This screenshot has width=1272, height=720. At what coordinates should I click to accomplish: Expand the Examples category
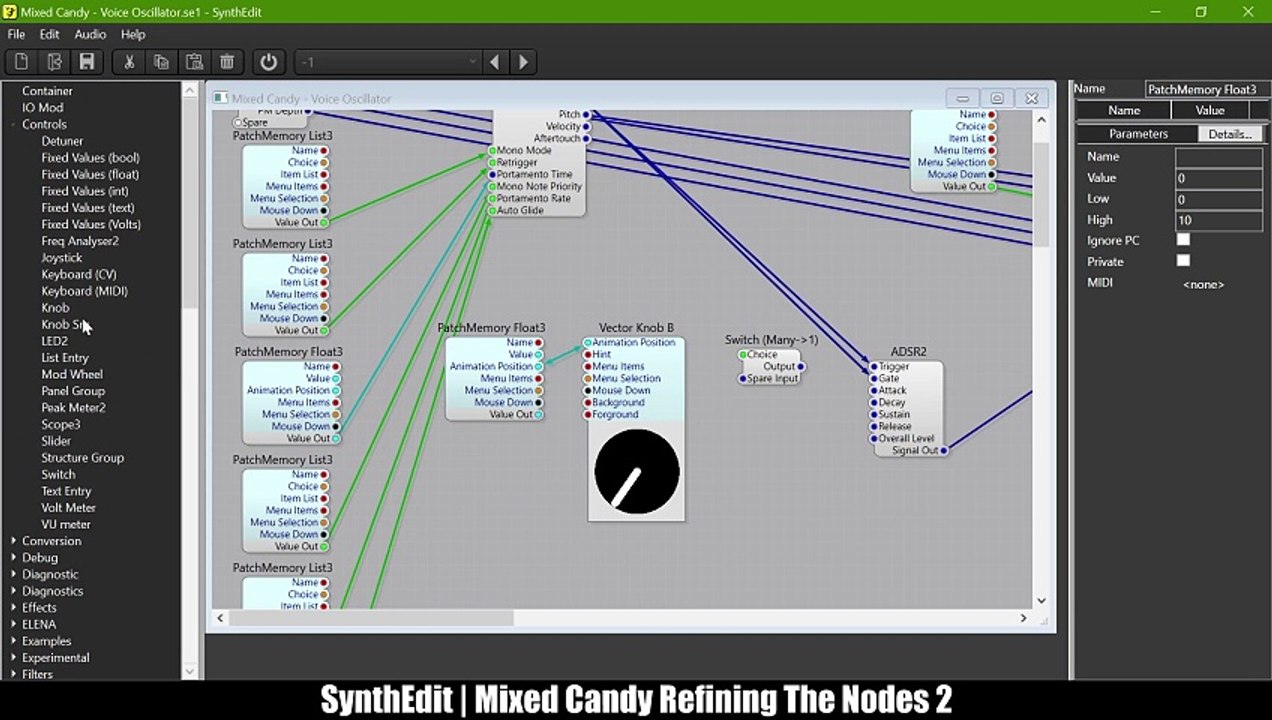point(13,641)
